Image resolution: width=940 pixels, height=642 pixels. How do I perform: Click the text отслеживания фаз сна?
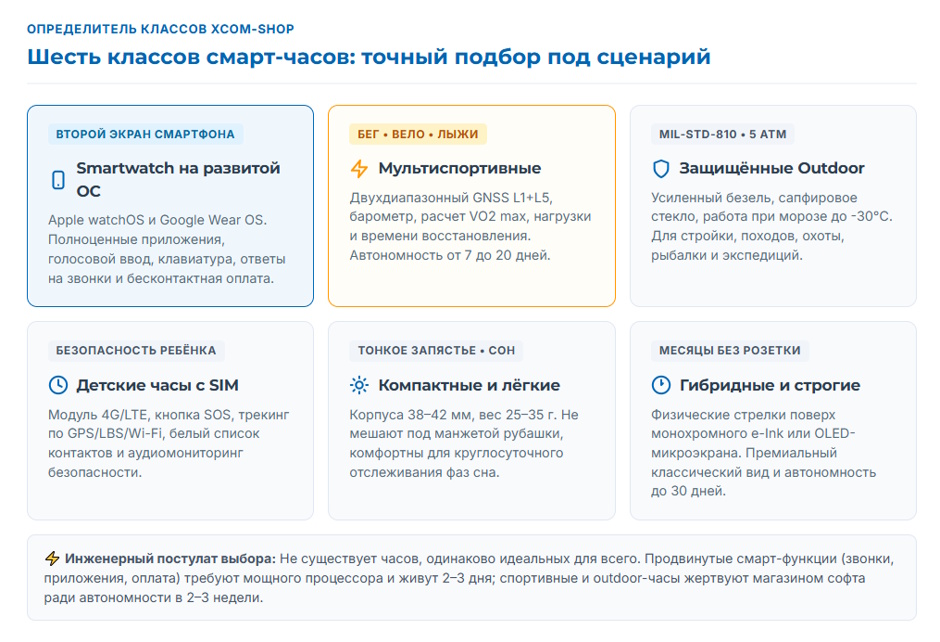click(x=424, y=472)
